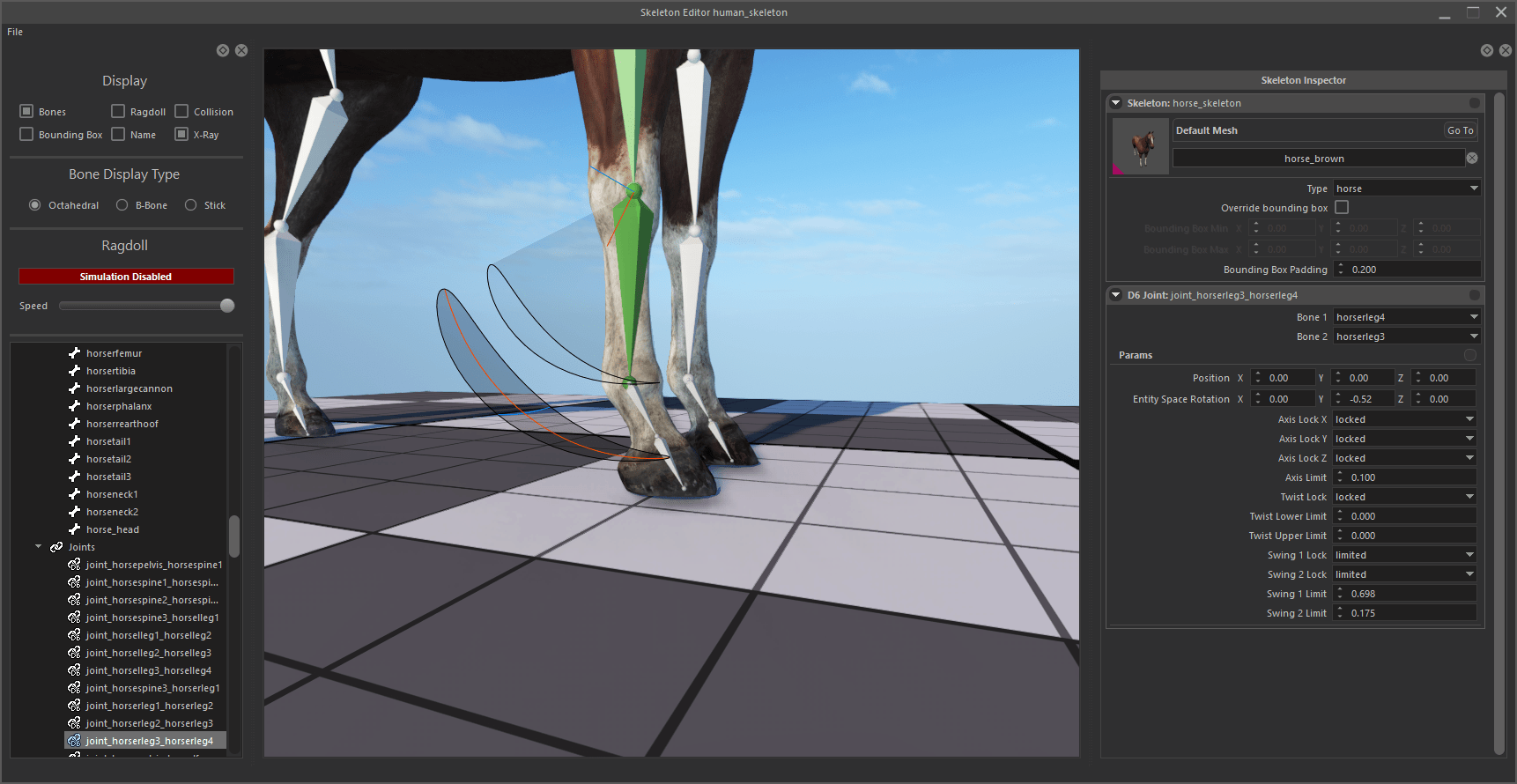Float the Skeleton Inspector panel
The image size is (1517, 784).
tap(1487, 51)
